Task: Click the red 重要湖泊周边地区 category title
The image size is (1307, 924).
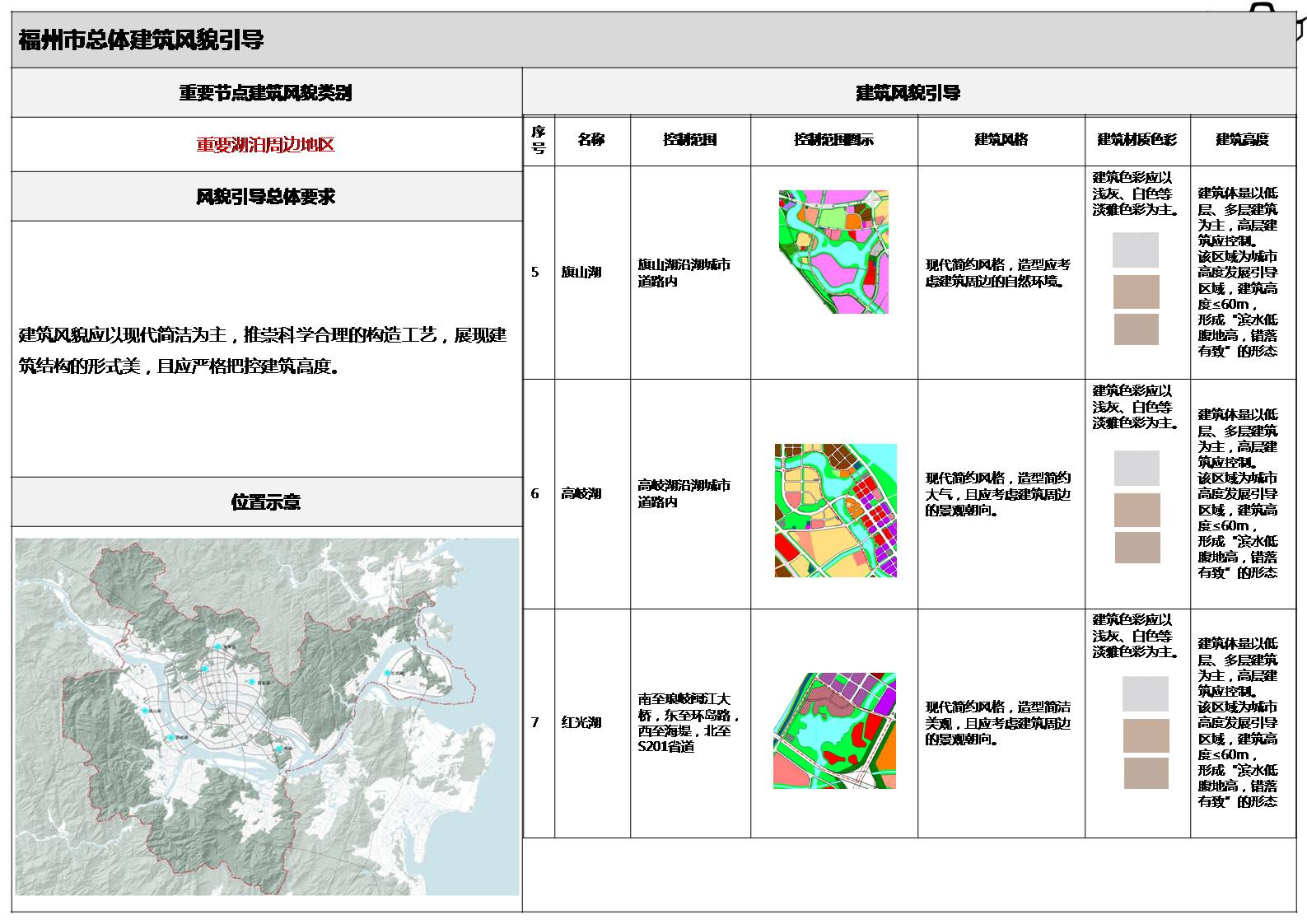Action: (x=266, y=145)
